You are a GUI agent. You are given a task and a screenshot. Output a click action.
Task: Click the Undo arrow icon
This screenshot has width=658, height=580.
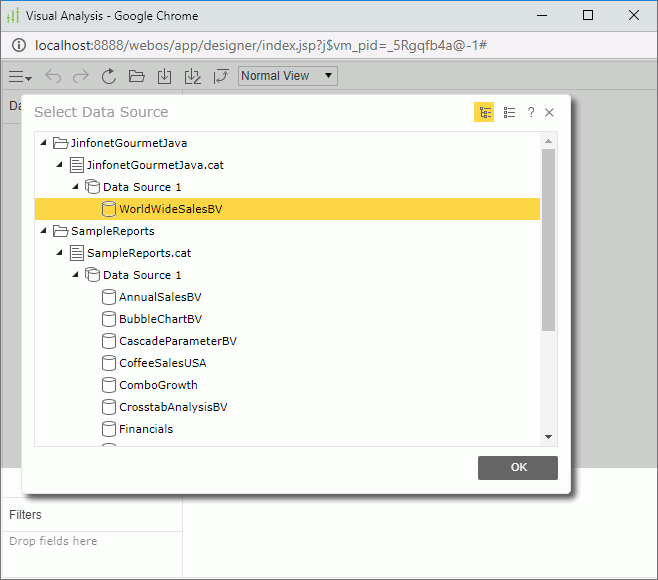coord(53,76)
